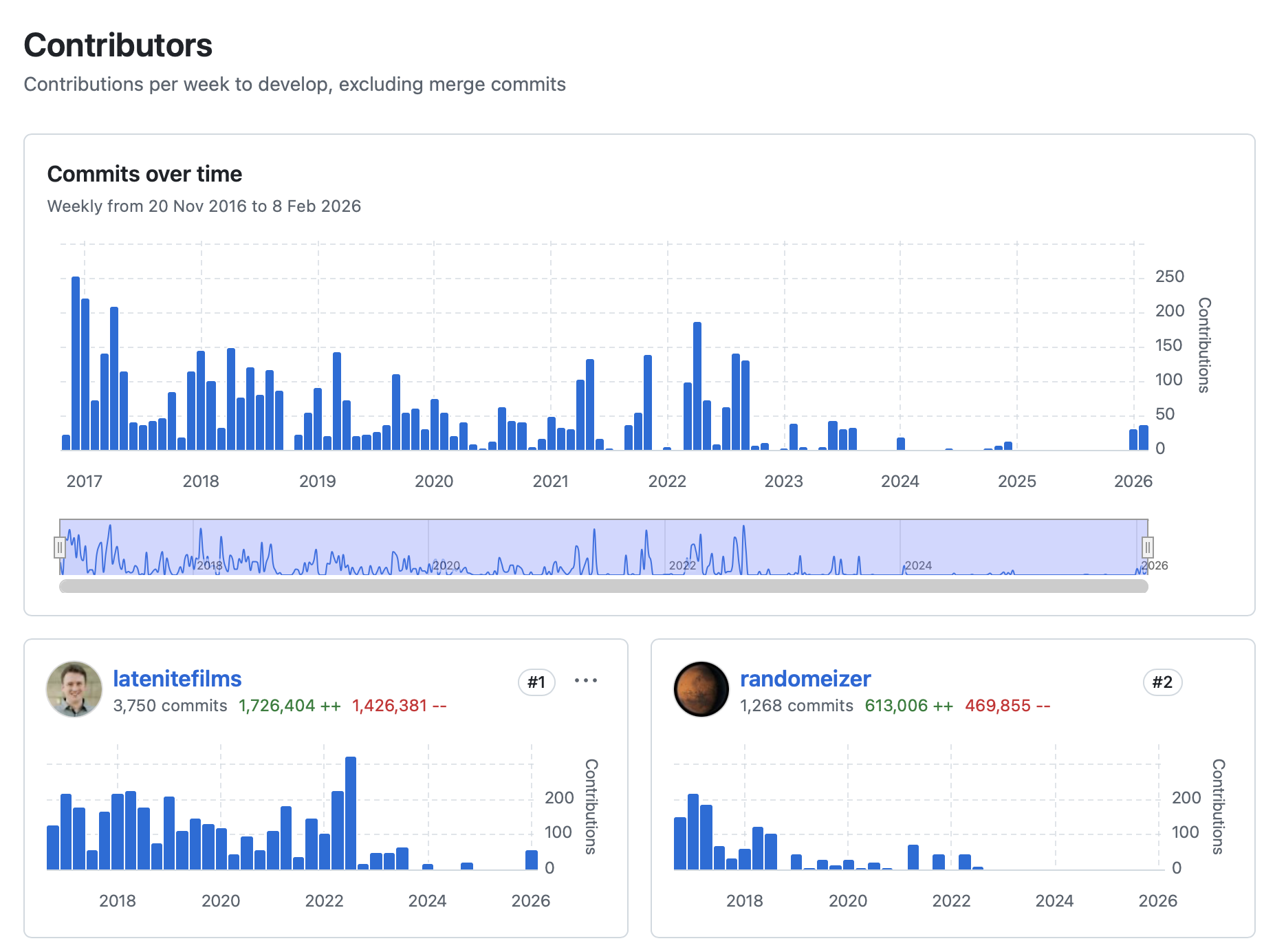Click the #1 rank badge
Viewport: 1286px width, 952px height.
(x=536, y=682)
